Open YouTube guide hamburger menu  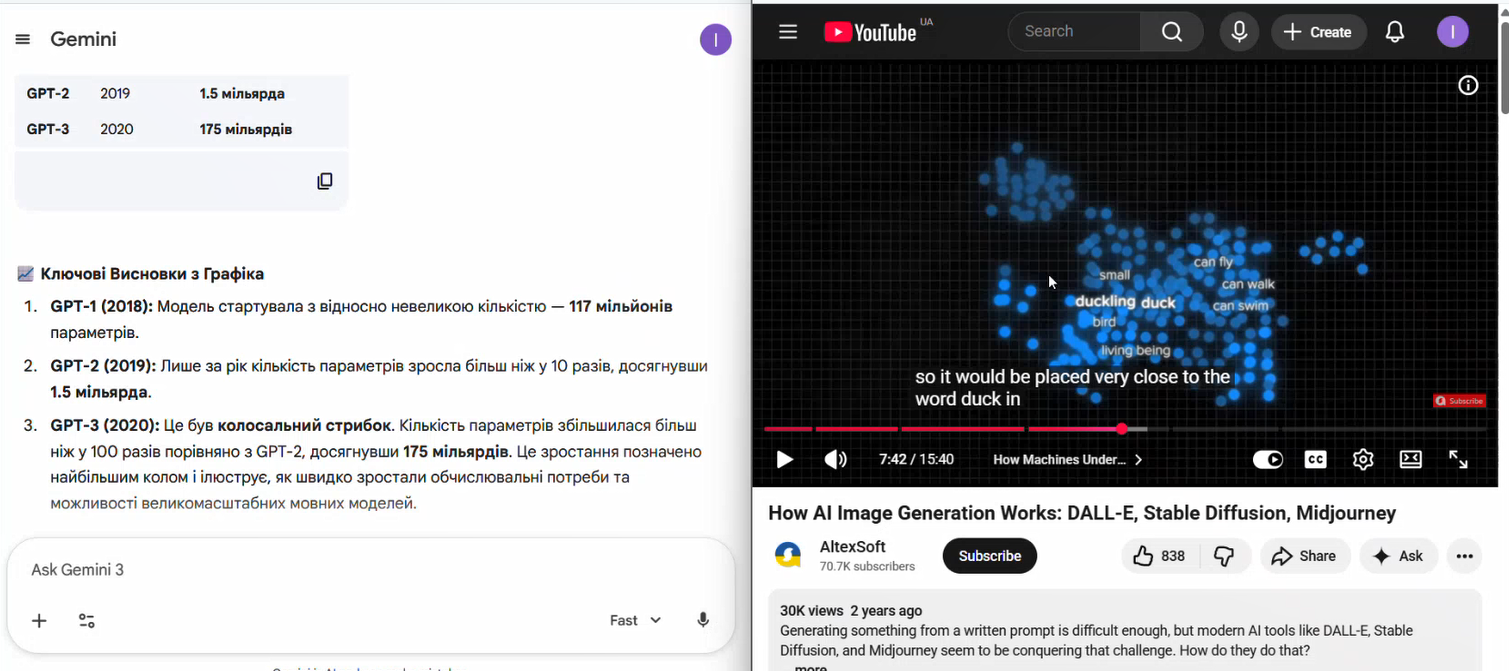click(x=788, y=32)
